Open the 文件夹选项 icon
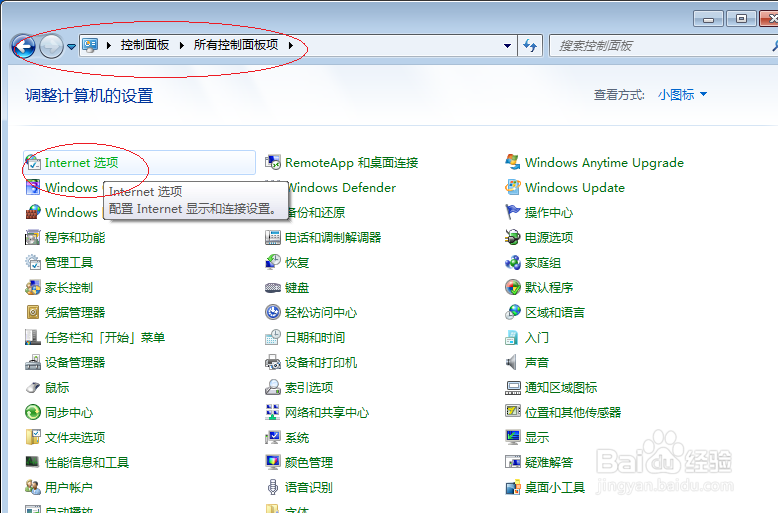The width and height of the screenshot is (778, 513). [33, 437]
